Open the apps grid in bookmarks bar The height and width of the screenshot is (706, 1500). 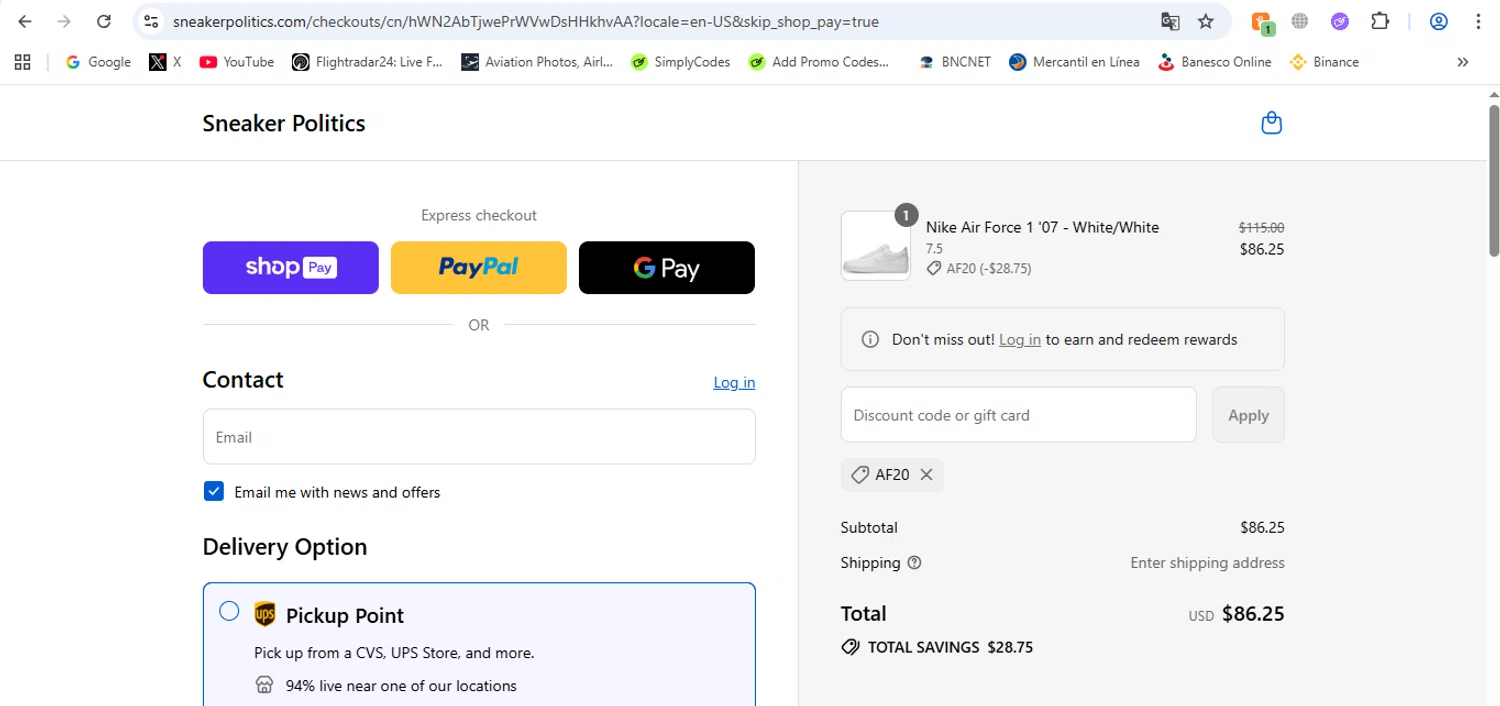pos(23,62)
